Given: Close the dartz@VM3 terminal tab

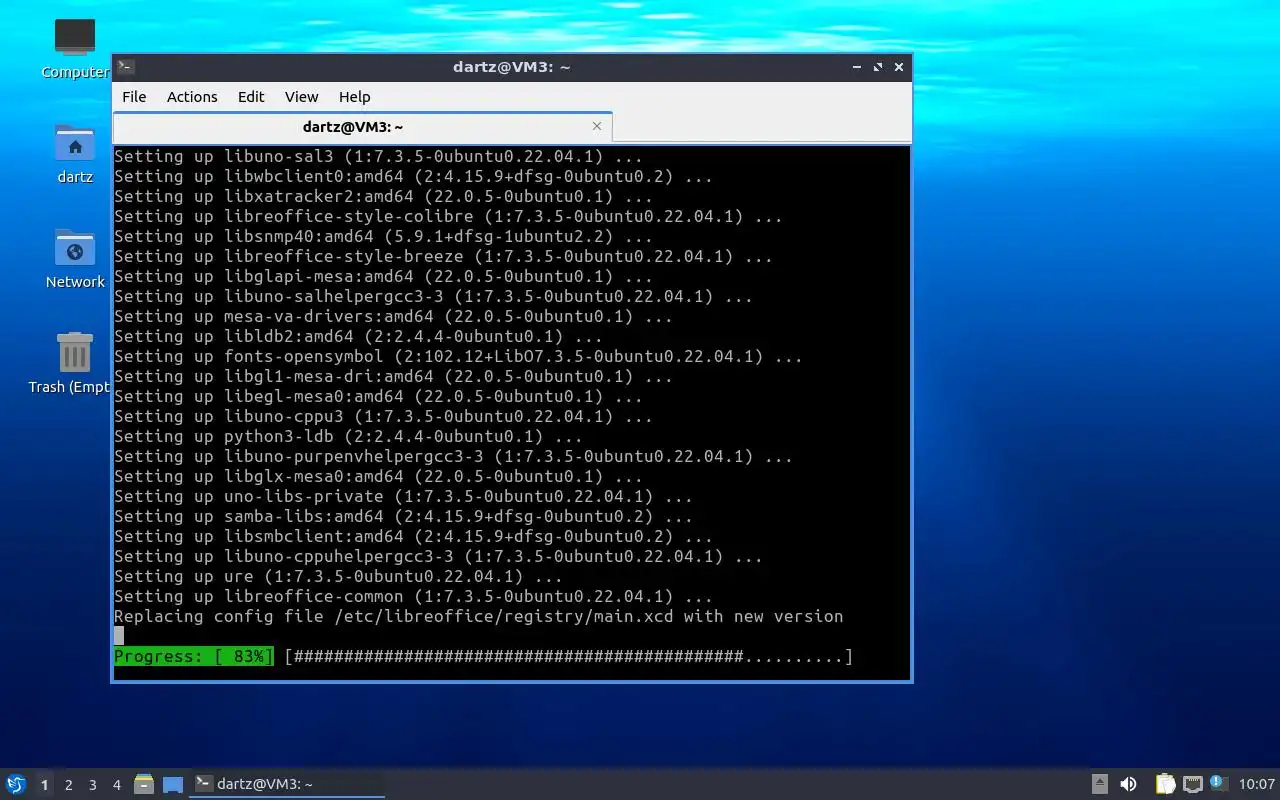Looking at the screenshot, I should click(597, 126).
